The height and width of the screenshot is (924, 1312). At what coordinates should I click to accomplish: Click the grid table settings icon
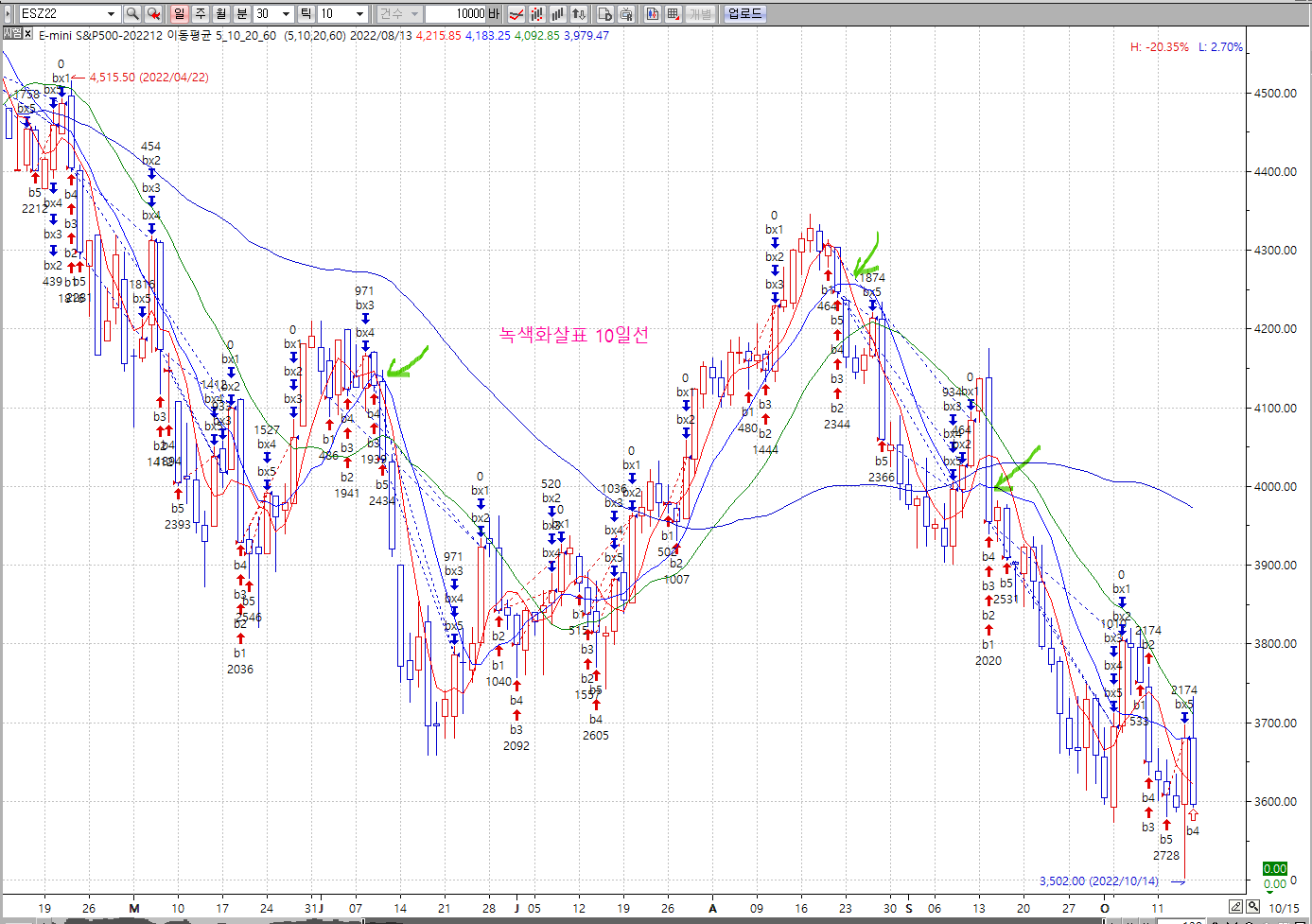(x=673, y=13)
